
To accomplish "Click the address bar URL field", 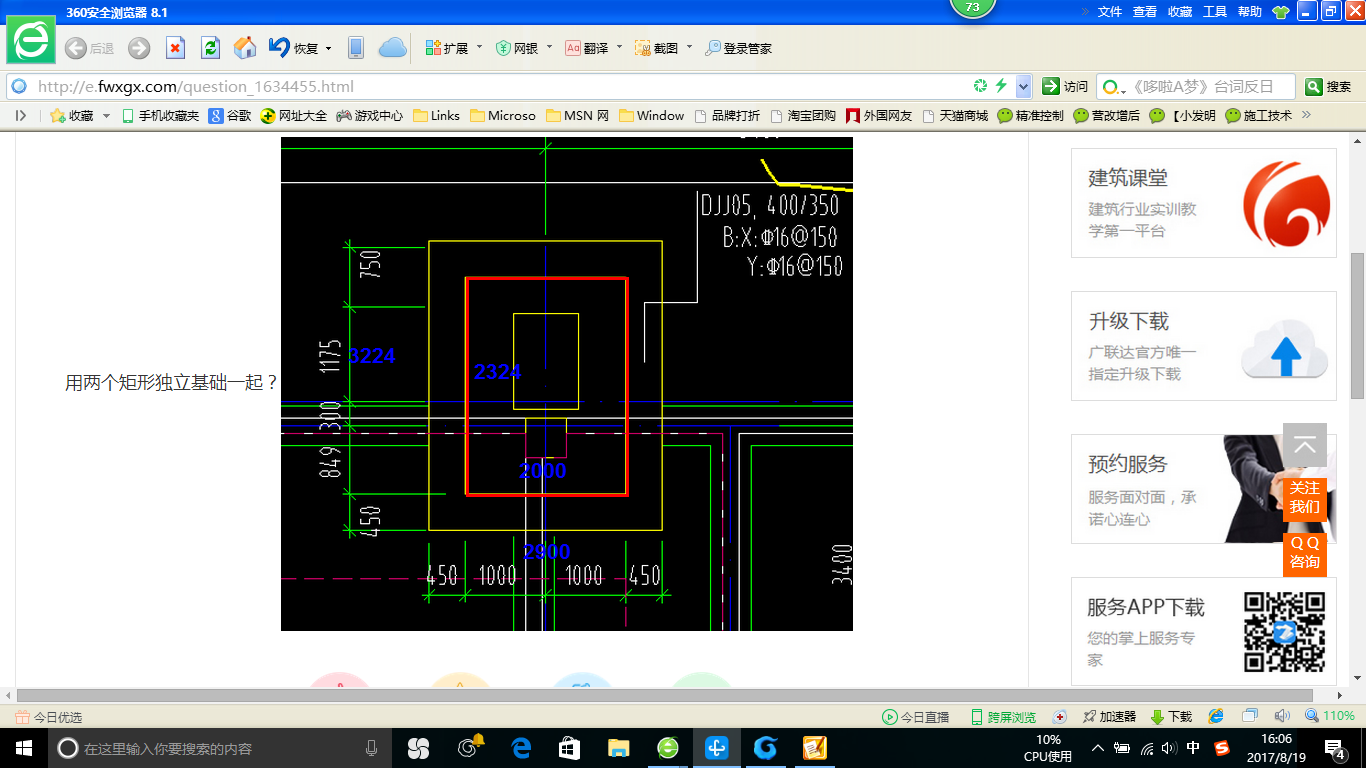I will click(490, 86).
